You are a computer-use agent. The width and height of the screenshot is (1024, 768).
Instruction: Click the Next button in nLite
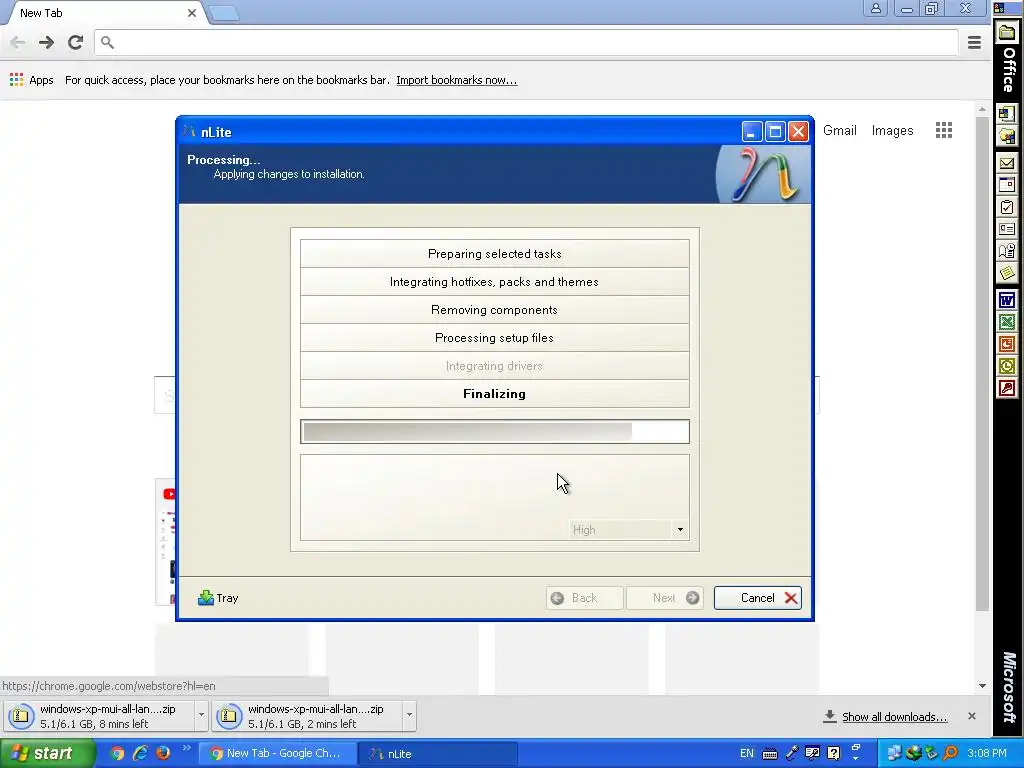[x=665, y=598]
